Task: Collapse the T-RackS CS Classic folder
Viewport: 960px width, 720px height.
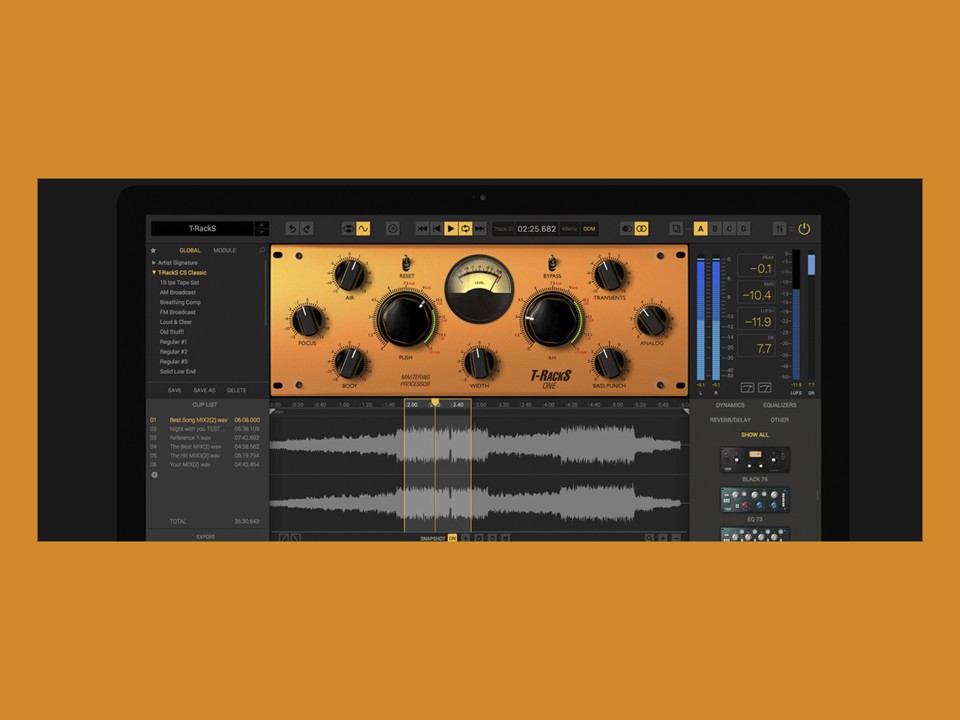Action: coord(179,272)
